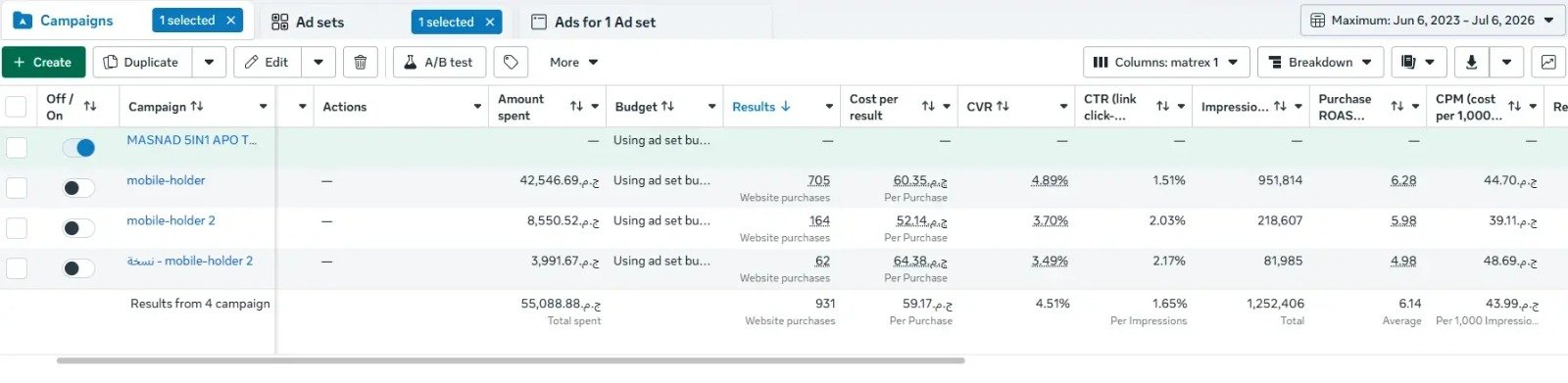Clear the Campaigns 1 selected filter X
Screen dimensions: 1568x383
231,20
